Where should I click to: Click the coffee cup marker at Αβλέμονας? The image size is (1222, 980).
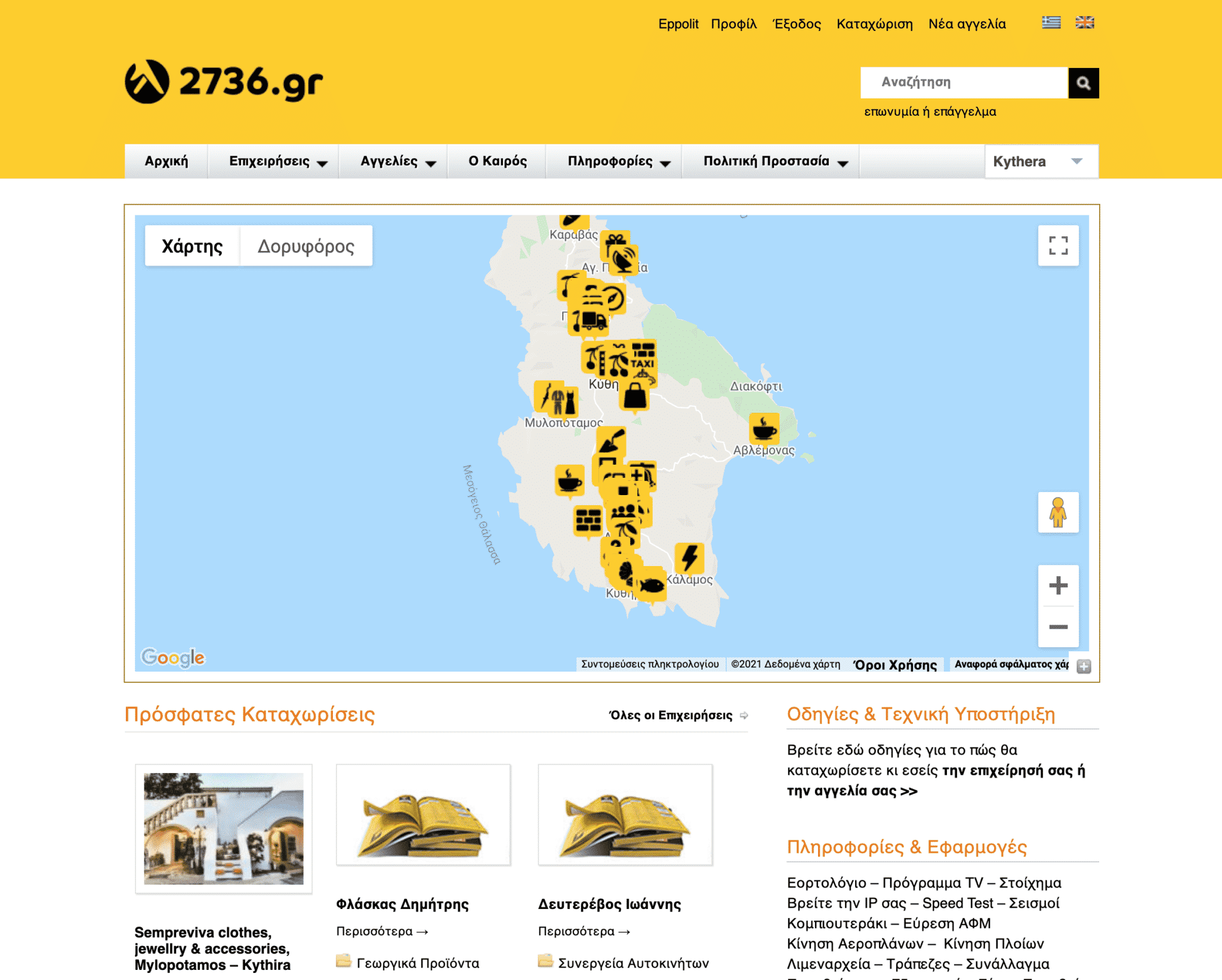click(x=764, y=428)
